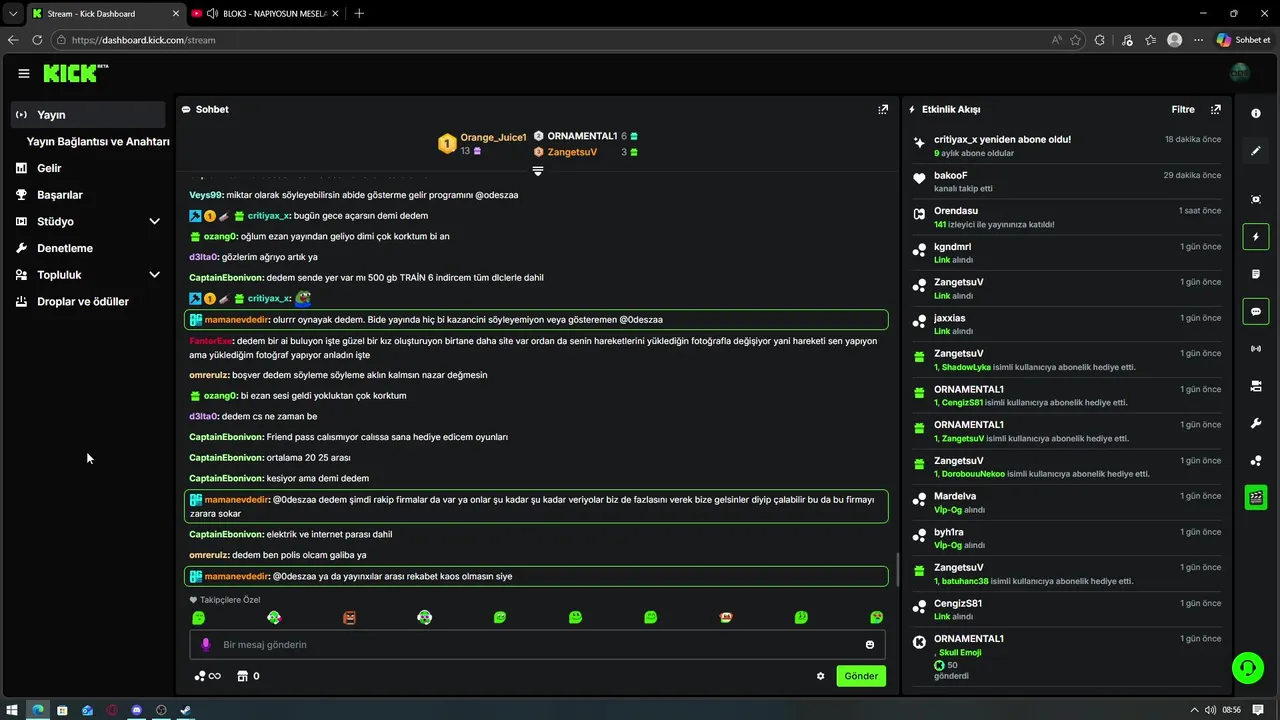The height and width of the screenshot is (720, 1280).
Task: Open the browser tab list dropdown
Action: pyautogui.click(x=13, y=13)
